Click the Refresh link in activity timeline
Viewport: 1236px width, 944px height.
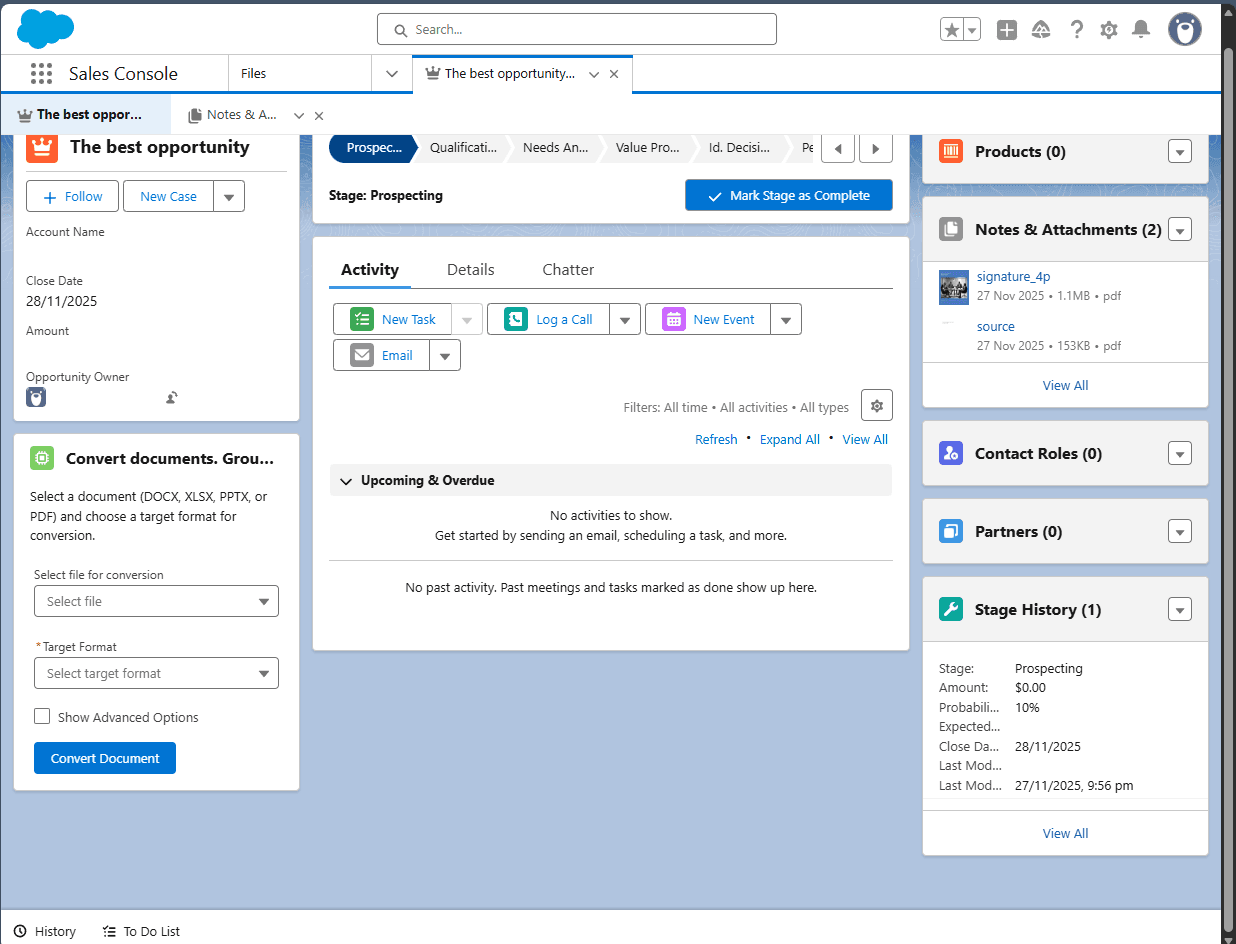[716, 439]
